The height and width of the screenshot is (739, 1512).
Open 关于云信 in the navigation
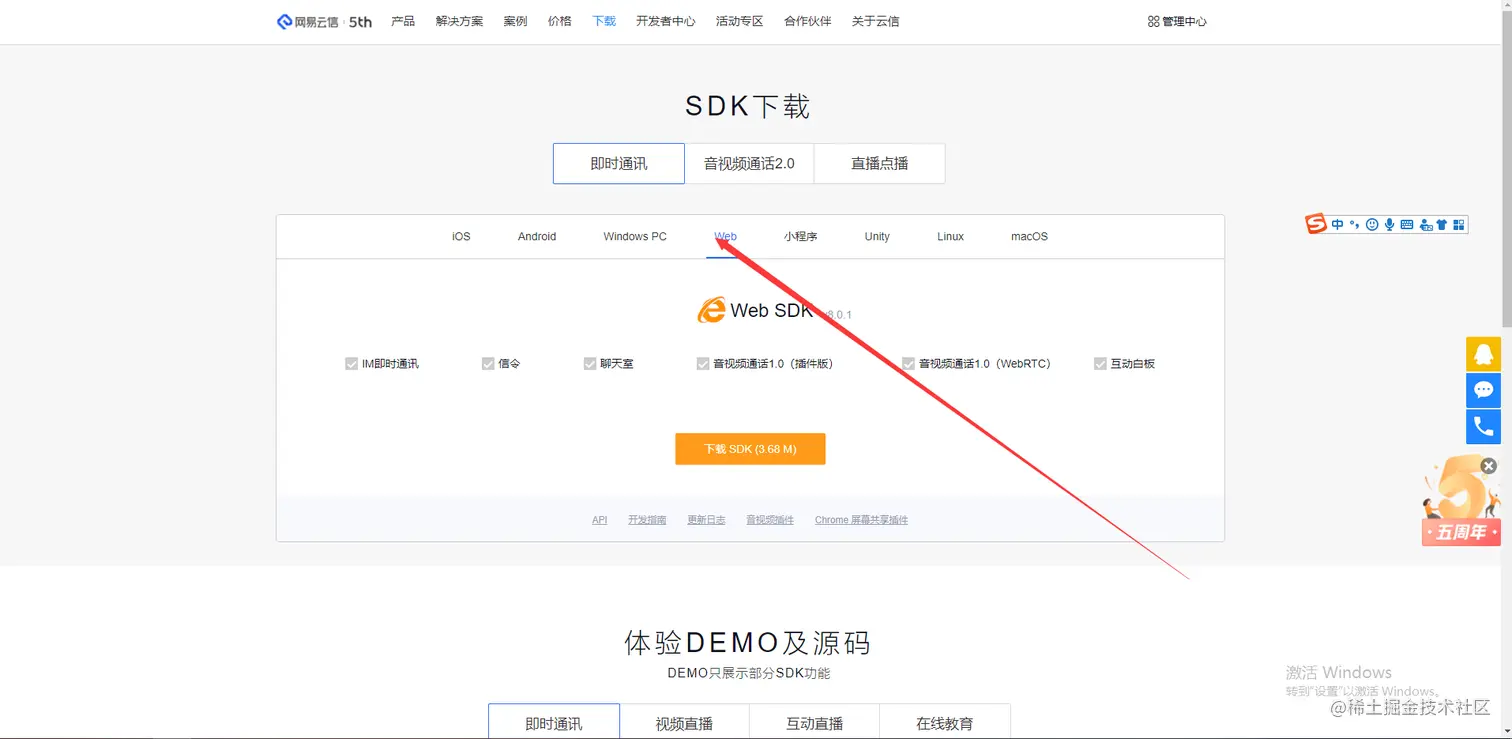876,21
